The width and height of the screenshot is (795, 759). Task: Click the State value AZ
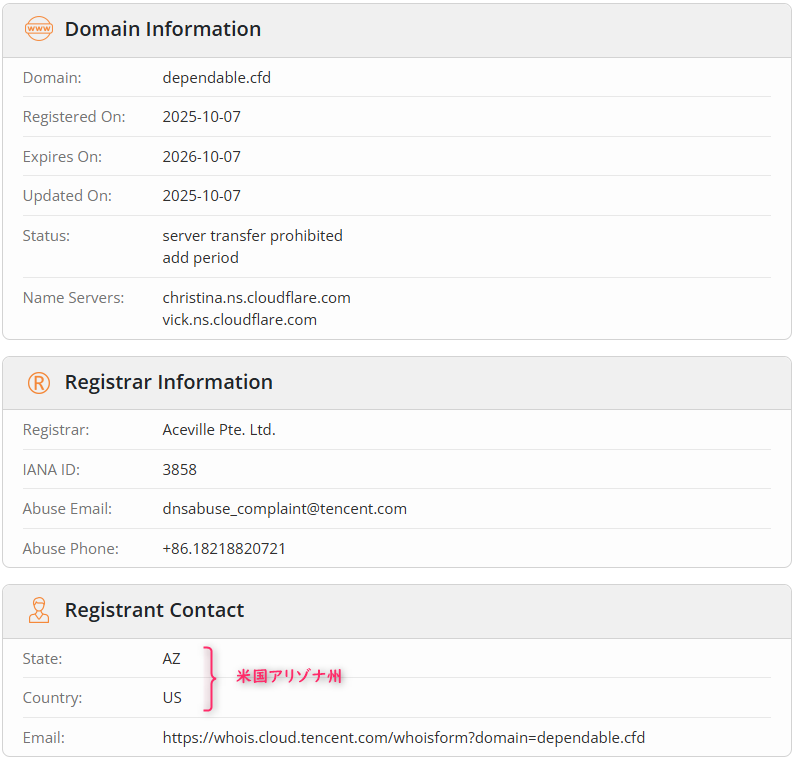click(x=172, y=658)
